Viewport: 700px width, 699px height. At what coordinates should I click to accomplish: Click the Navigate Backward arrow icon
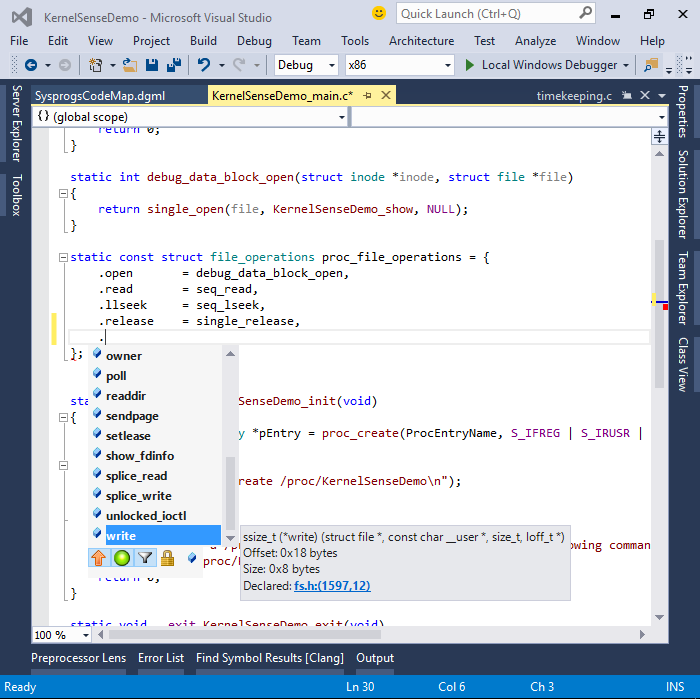point(31,65)
